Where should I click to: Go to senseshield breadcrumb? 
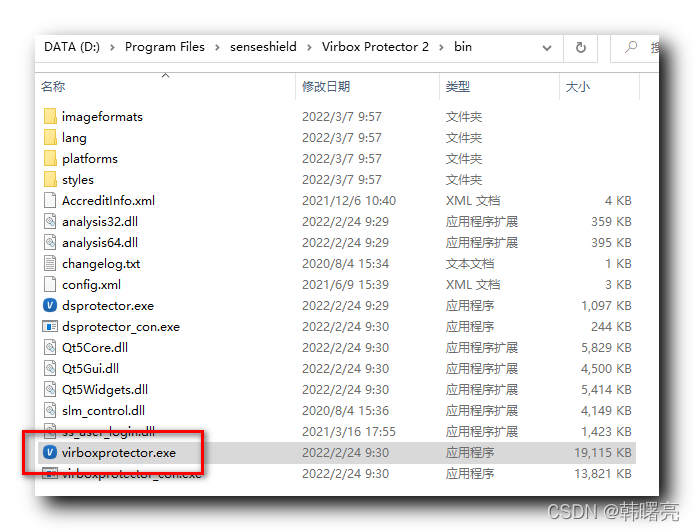click(x=263, y=47)
